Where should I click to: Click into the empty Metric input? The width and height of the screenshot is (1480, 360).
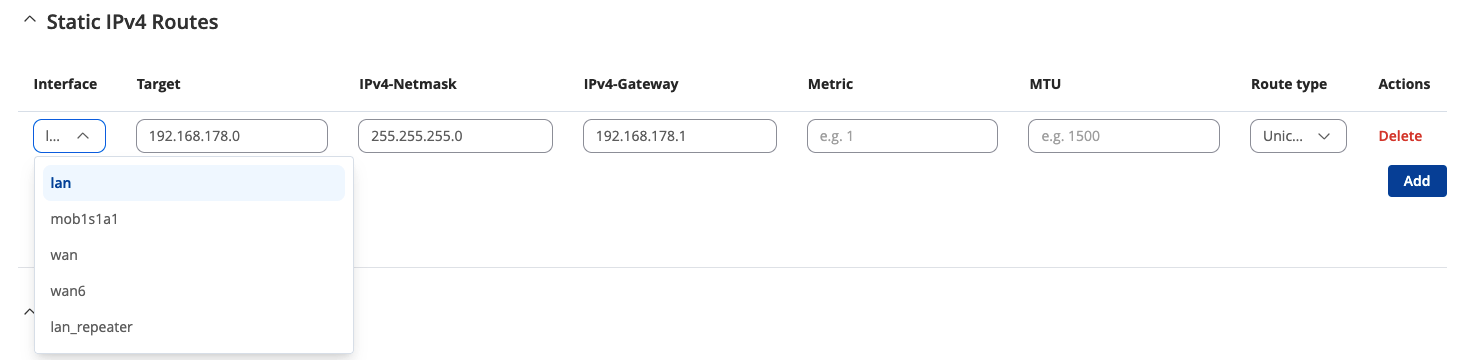[x=902, y=136]
